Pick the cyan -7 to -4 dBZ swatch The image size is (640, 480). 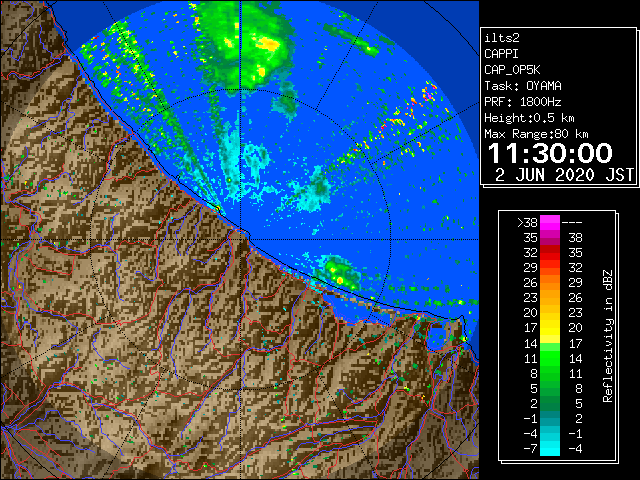tap(550, 449)
